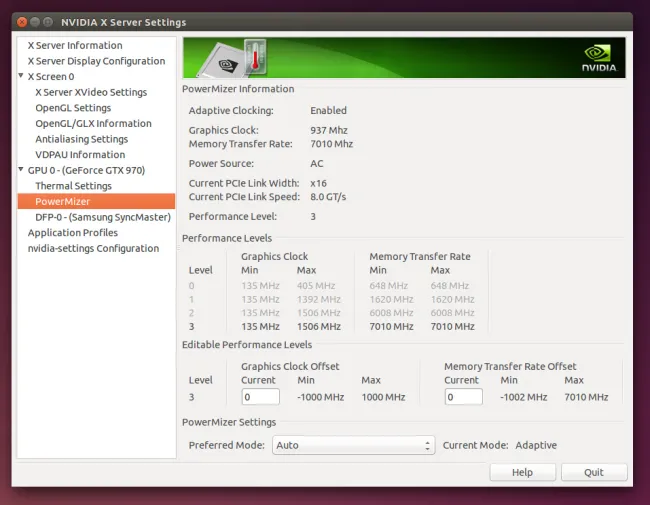Image resolution: width=650 pixels, height=505 pixels.
Task: Go to Antialiasing Settings
Action: click(82, 139)
